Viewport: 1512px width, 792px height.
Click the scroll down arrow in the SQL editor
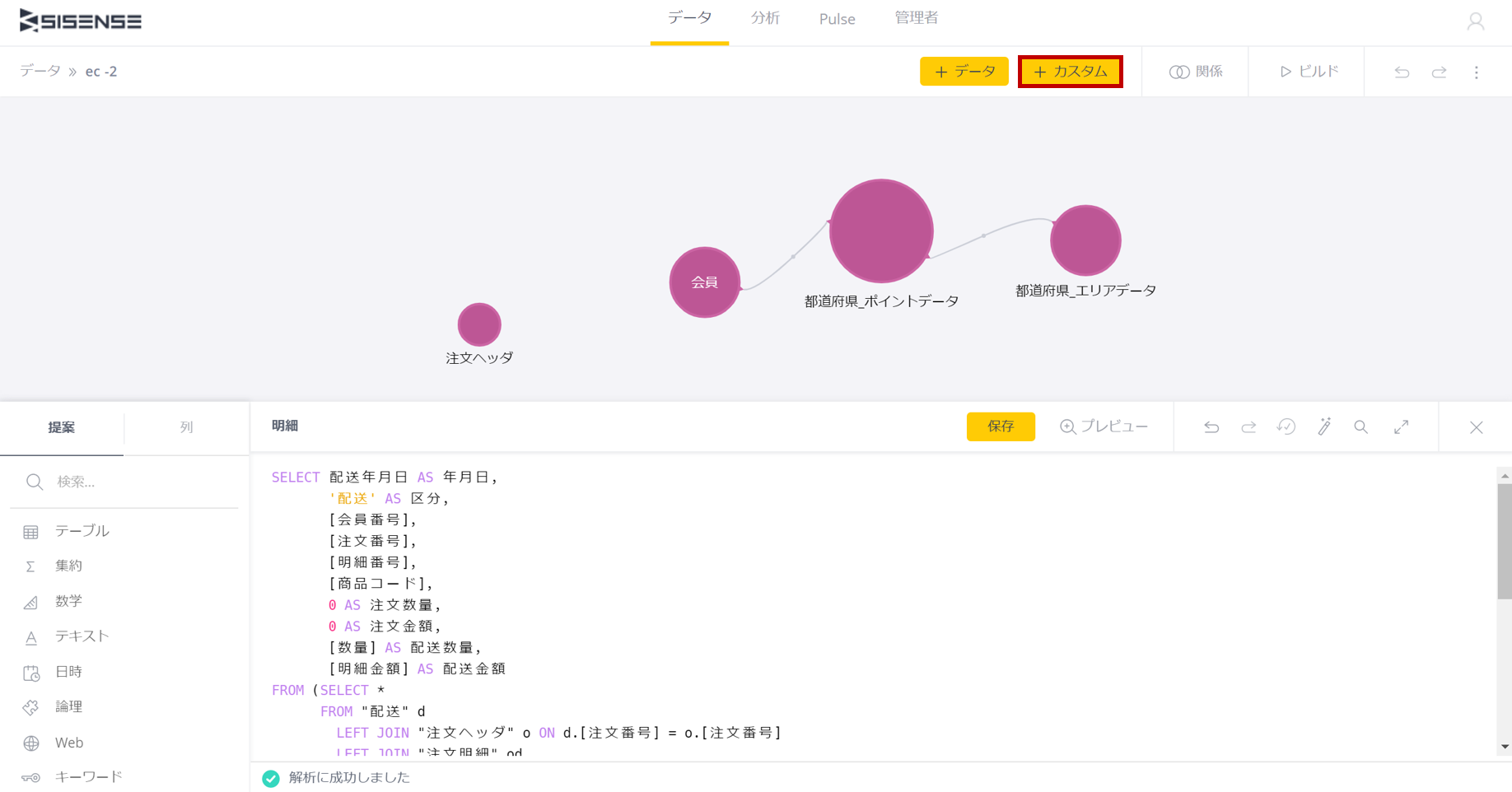1505,747
